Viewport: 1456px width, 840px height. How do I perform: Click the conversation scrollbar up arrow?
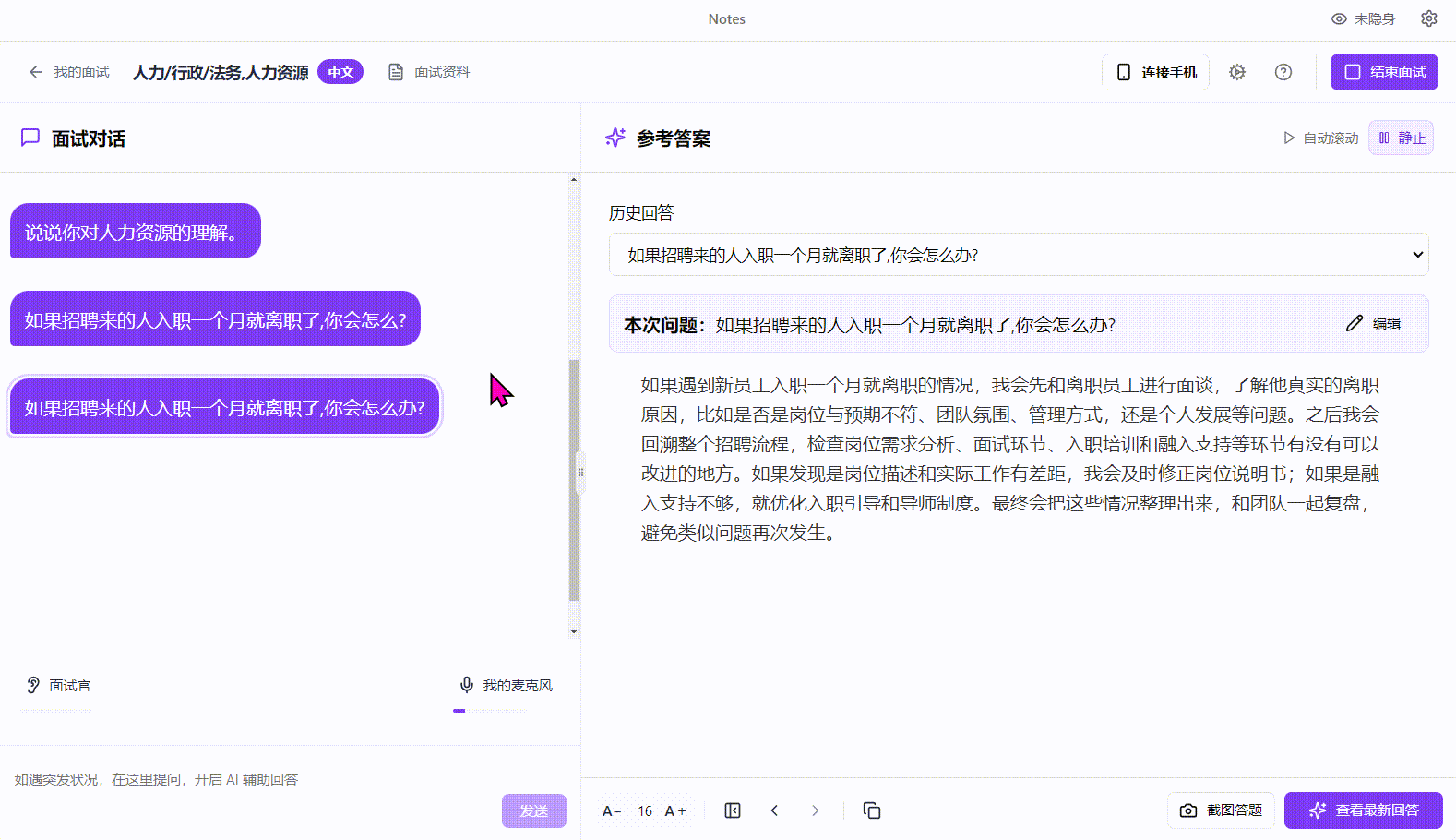574,180
